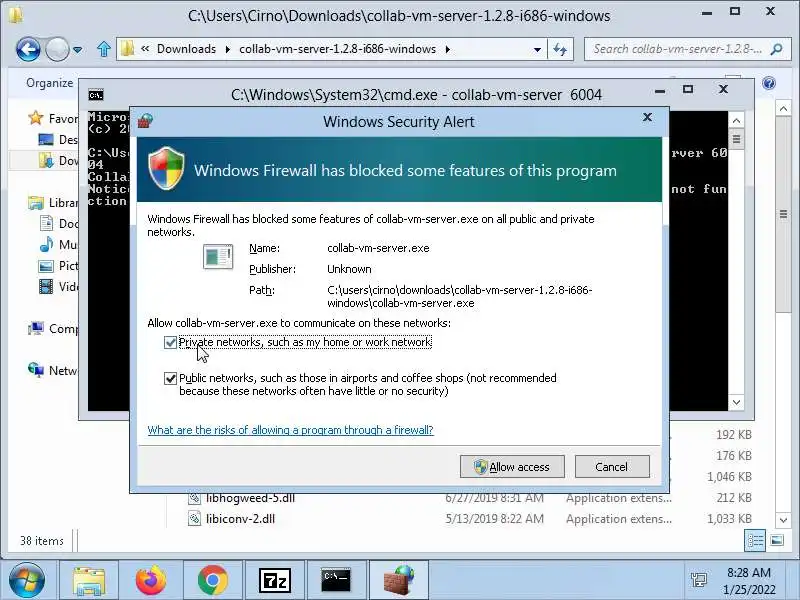Select Network in the navigation pane

click(x=53, y=370)
